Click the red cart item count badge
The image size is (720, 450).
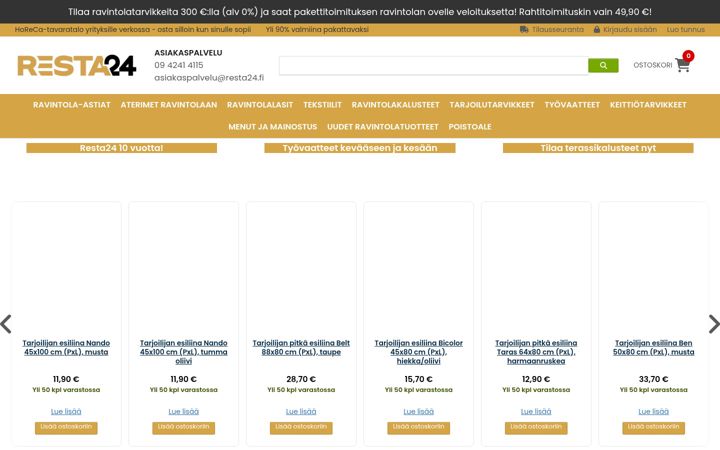pos(688,56)
